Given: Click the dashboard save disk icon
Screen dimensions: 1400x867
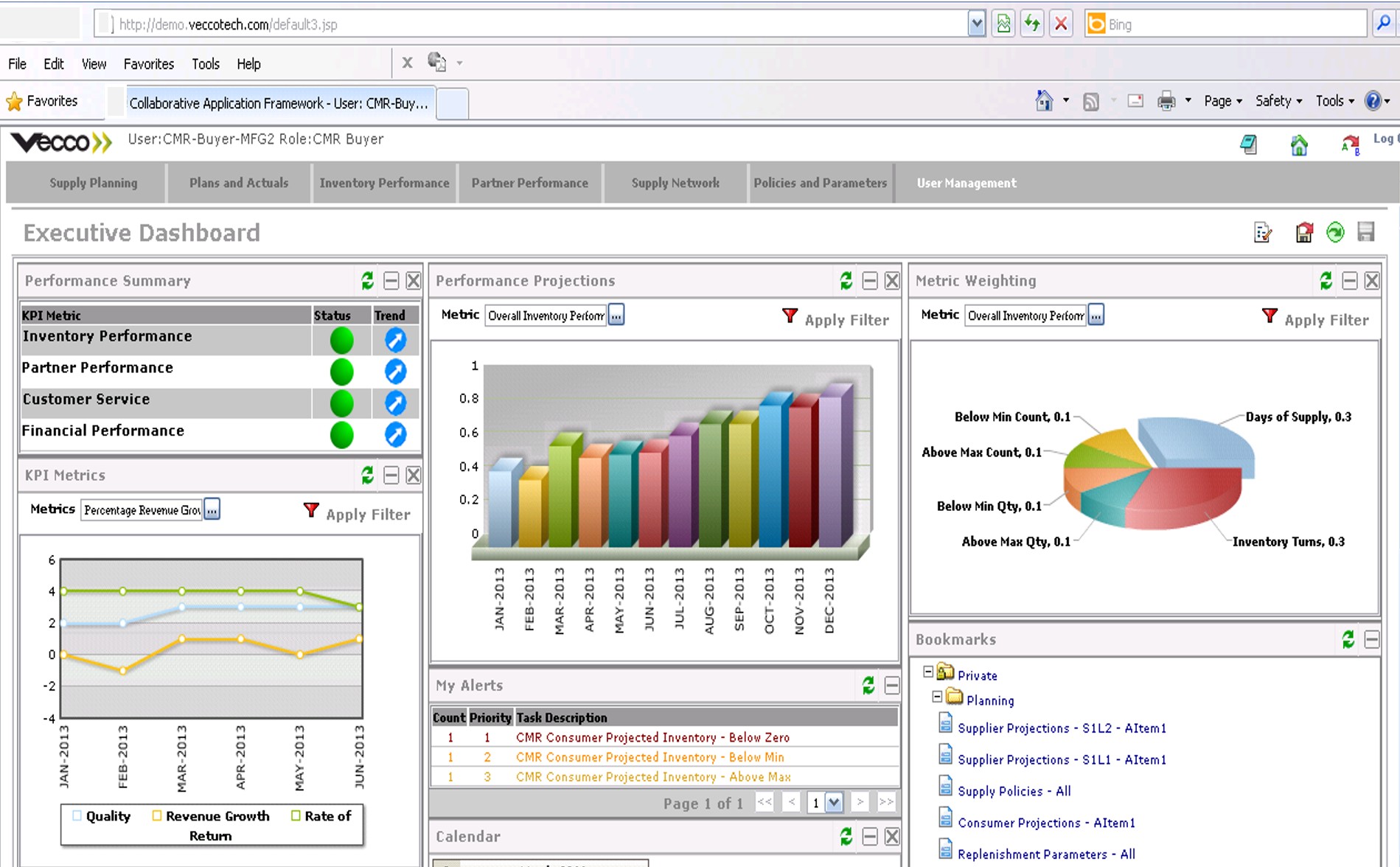Looking at the screenshot, I should pos(1366,232).
